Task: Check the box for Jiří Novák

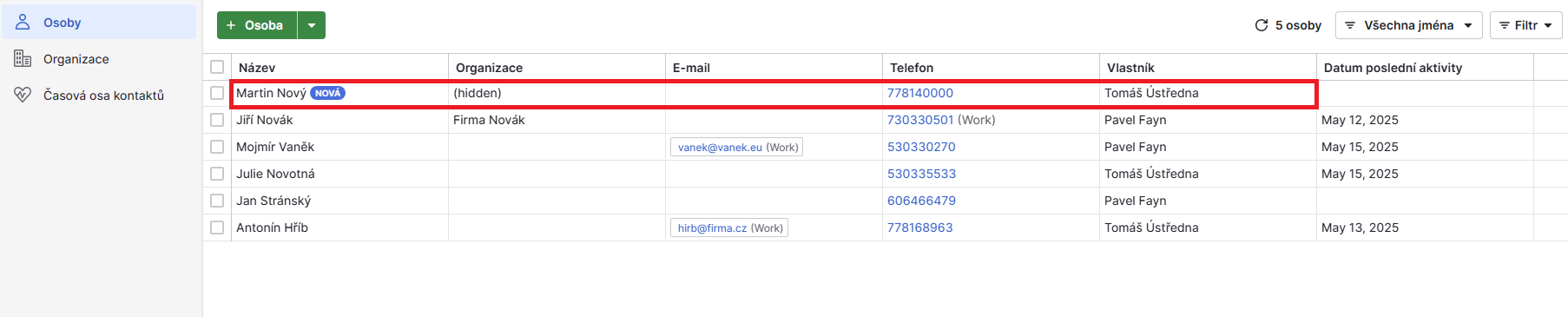Action: pyautogui.click(x=217, y=120)
